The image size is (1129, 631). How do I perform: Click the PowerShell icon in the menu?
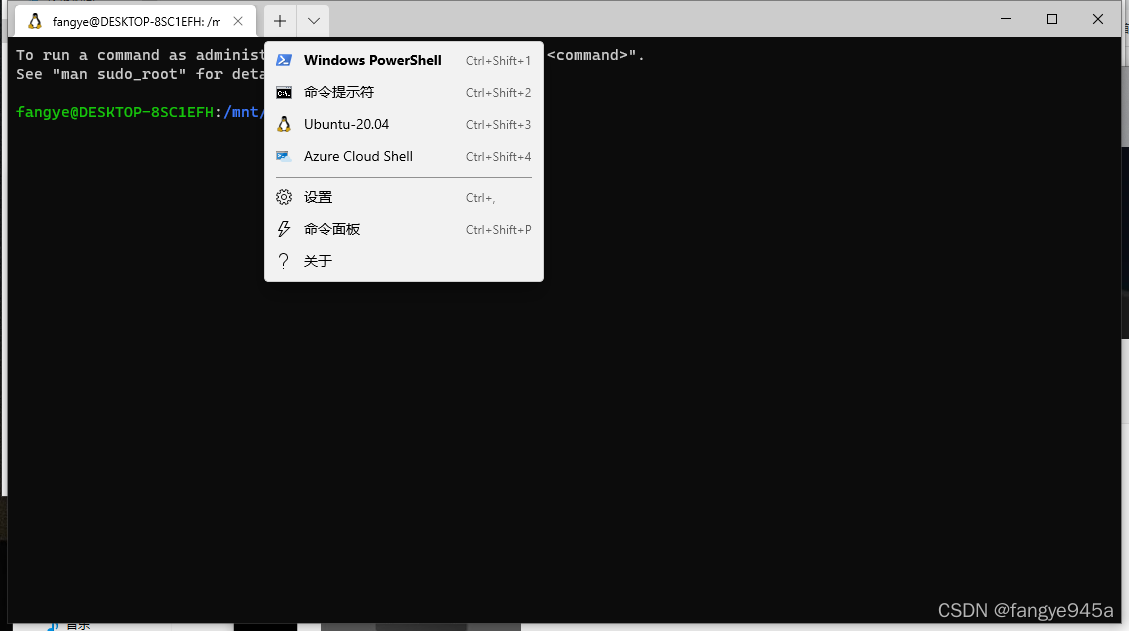pyautogui.click(x=284, y=61)
